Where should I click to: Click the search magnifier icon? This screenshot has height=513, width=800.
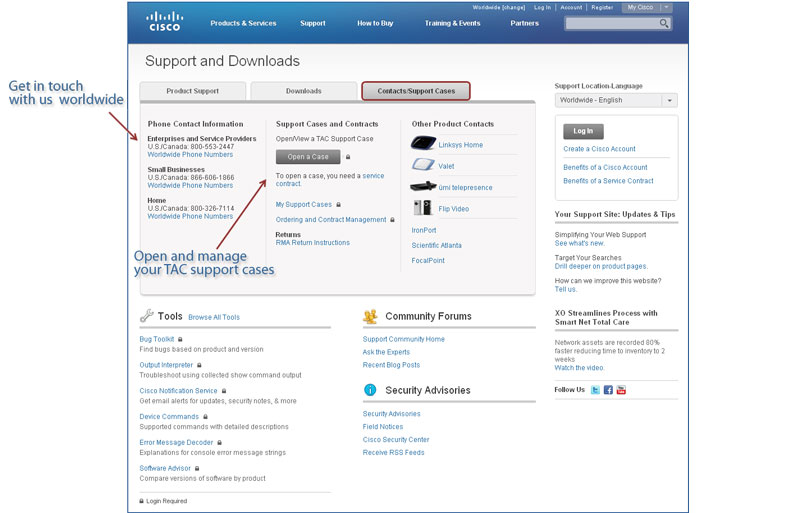[663, 23]
